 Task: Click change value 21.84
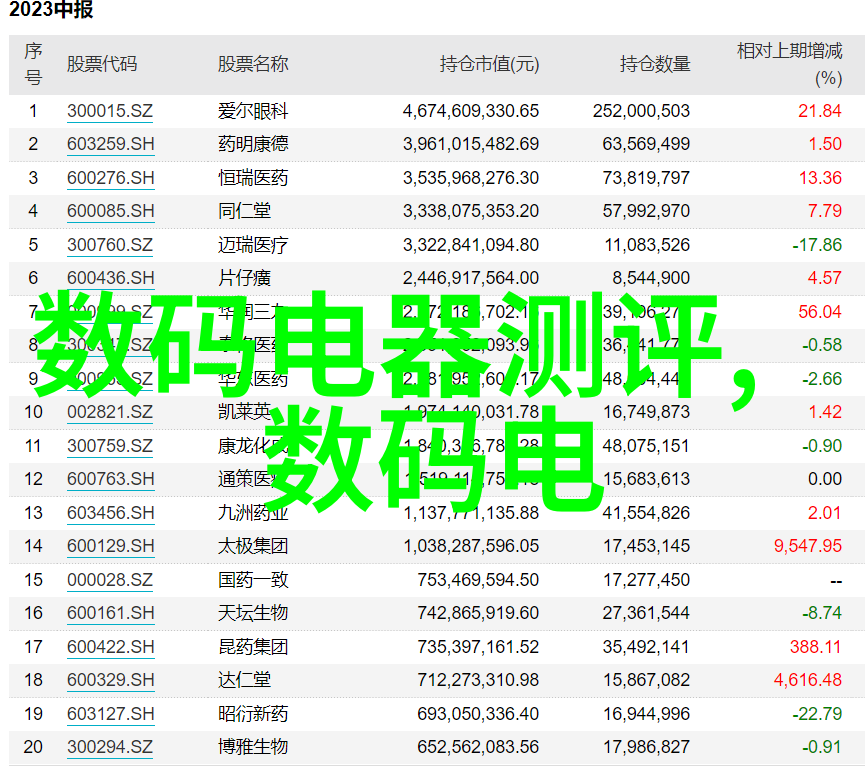click(820, 111)
